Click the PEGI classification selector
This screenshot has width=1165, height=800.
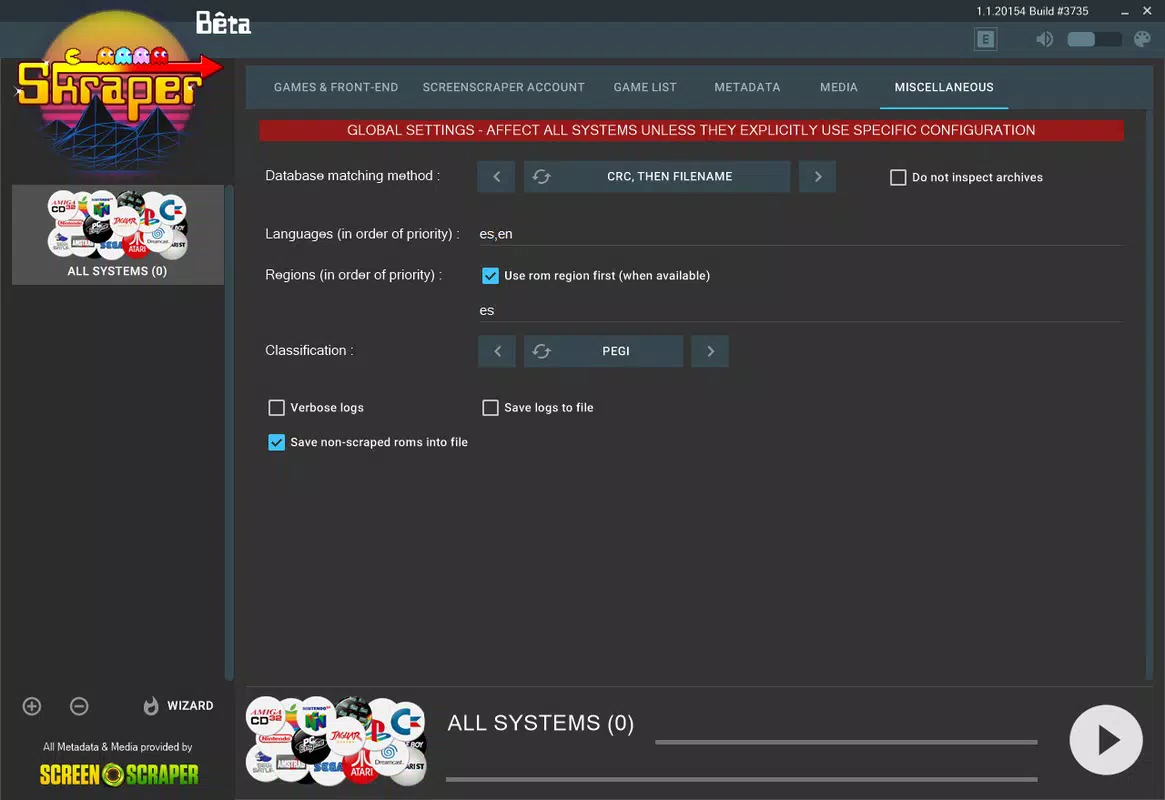[x=603, y=351]
